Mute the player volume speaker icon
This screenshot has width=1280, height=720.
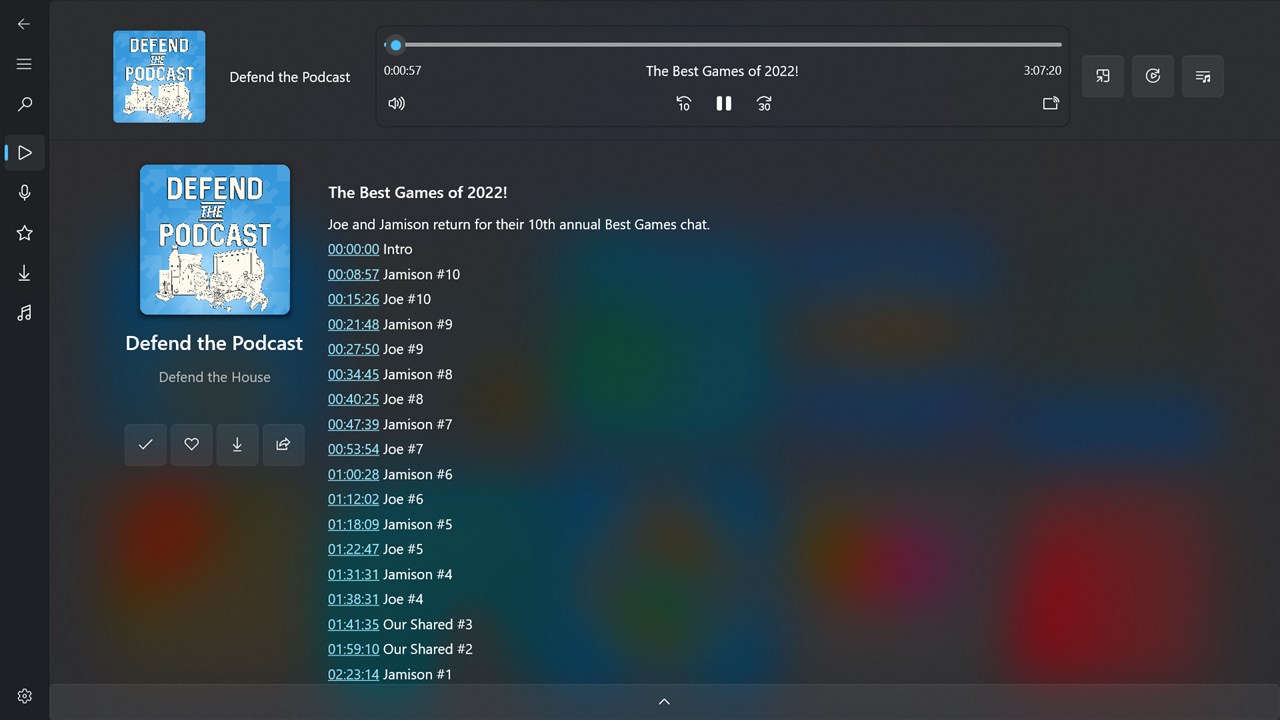pyautogui.click(x=397, y=103)
